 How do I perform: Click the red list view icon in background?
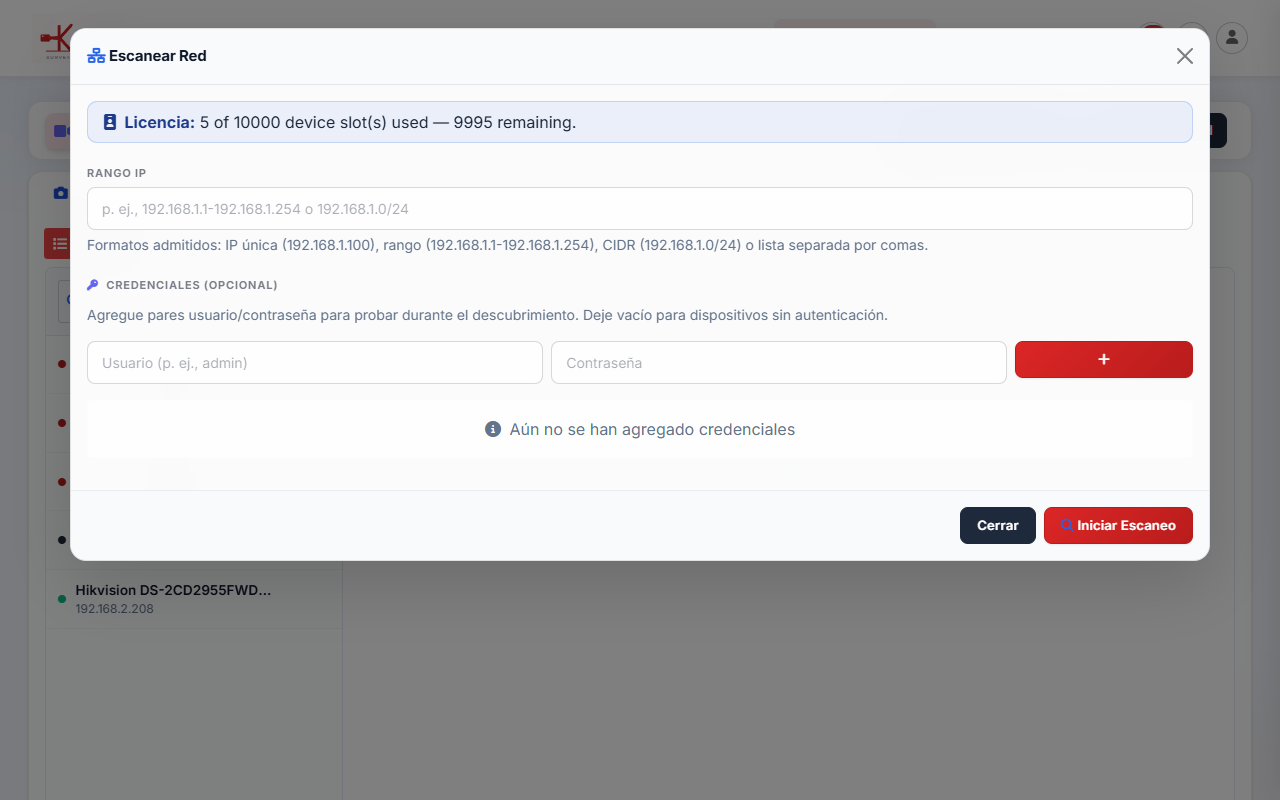[57, 243]
